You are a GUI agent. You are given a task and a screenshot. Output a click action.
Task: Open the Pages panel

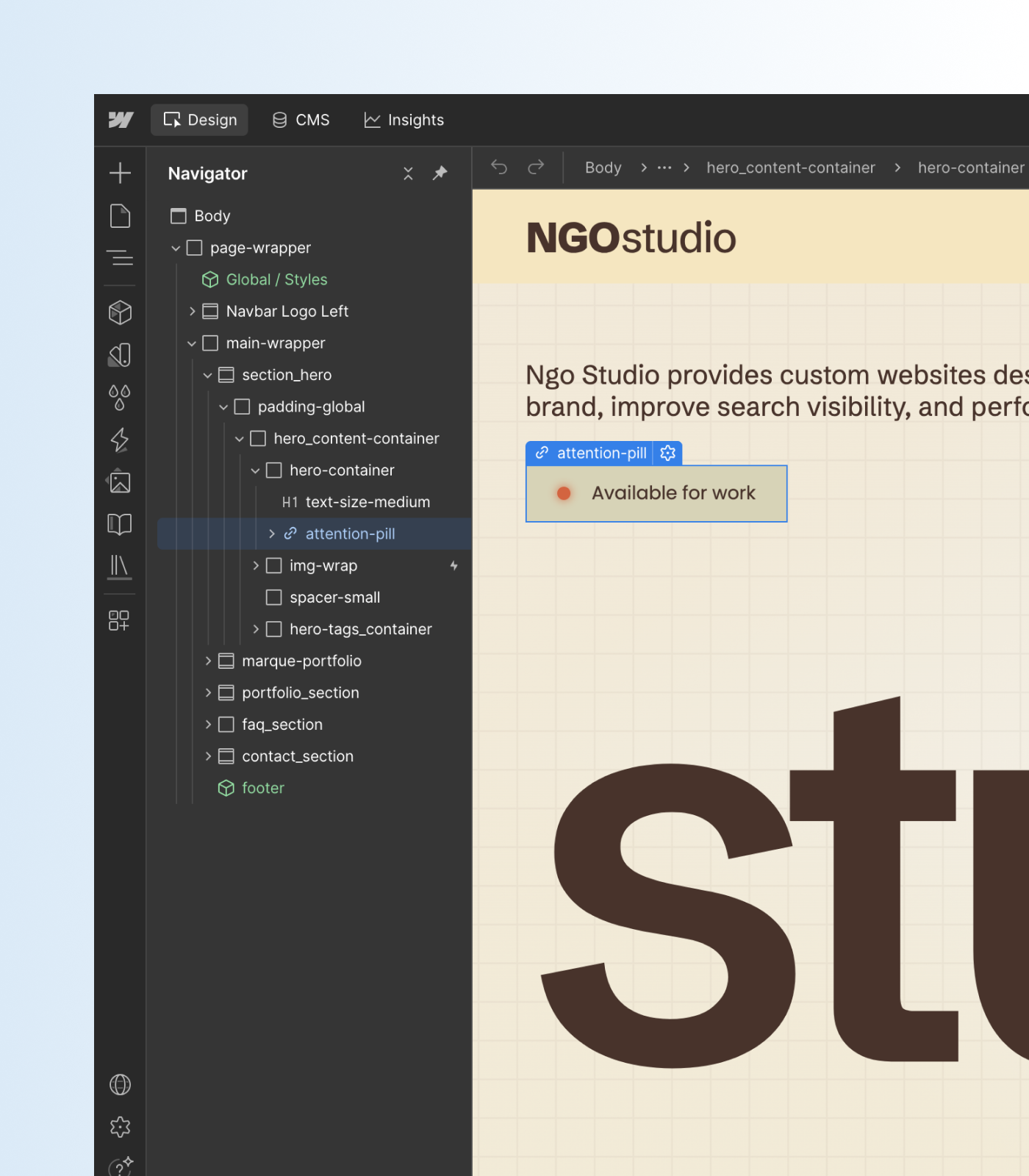tap(120, 216)
